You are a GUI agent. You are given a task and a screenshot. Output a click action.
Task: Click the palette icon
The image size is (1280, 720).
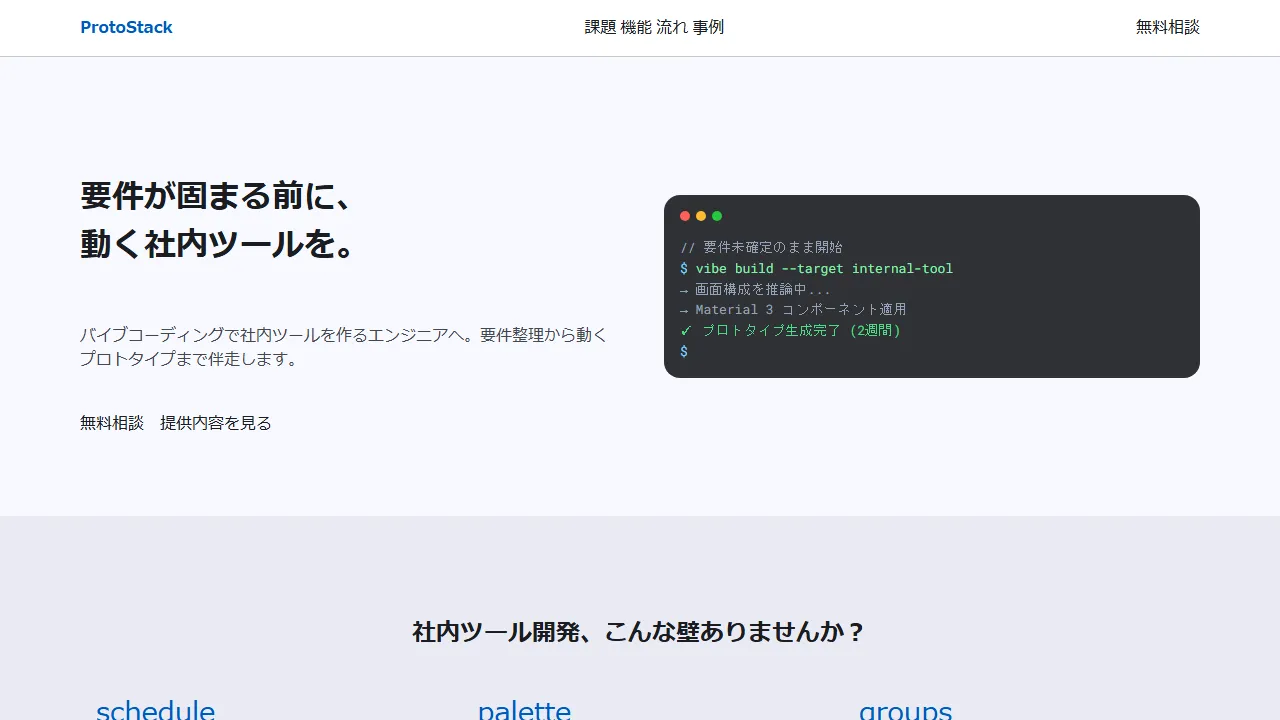[x=524, y=710]
